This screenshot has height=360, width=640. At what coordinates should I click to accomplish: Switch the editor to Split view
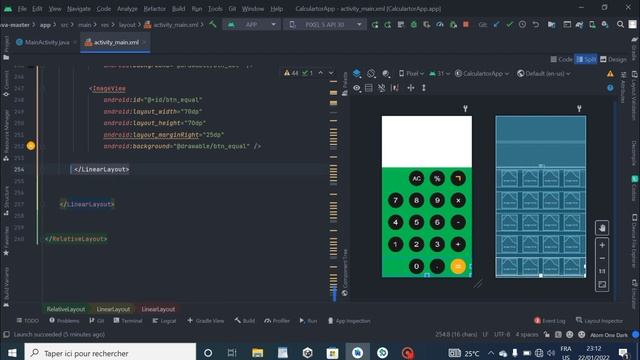tap(586, 60)
